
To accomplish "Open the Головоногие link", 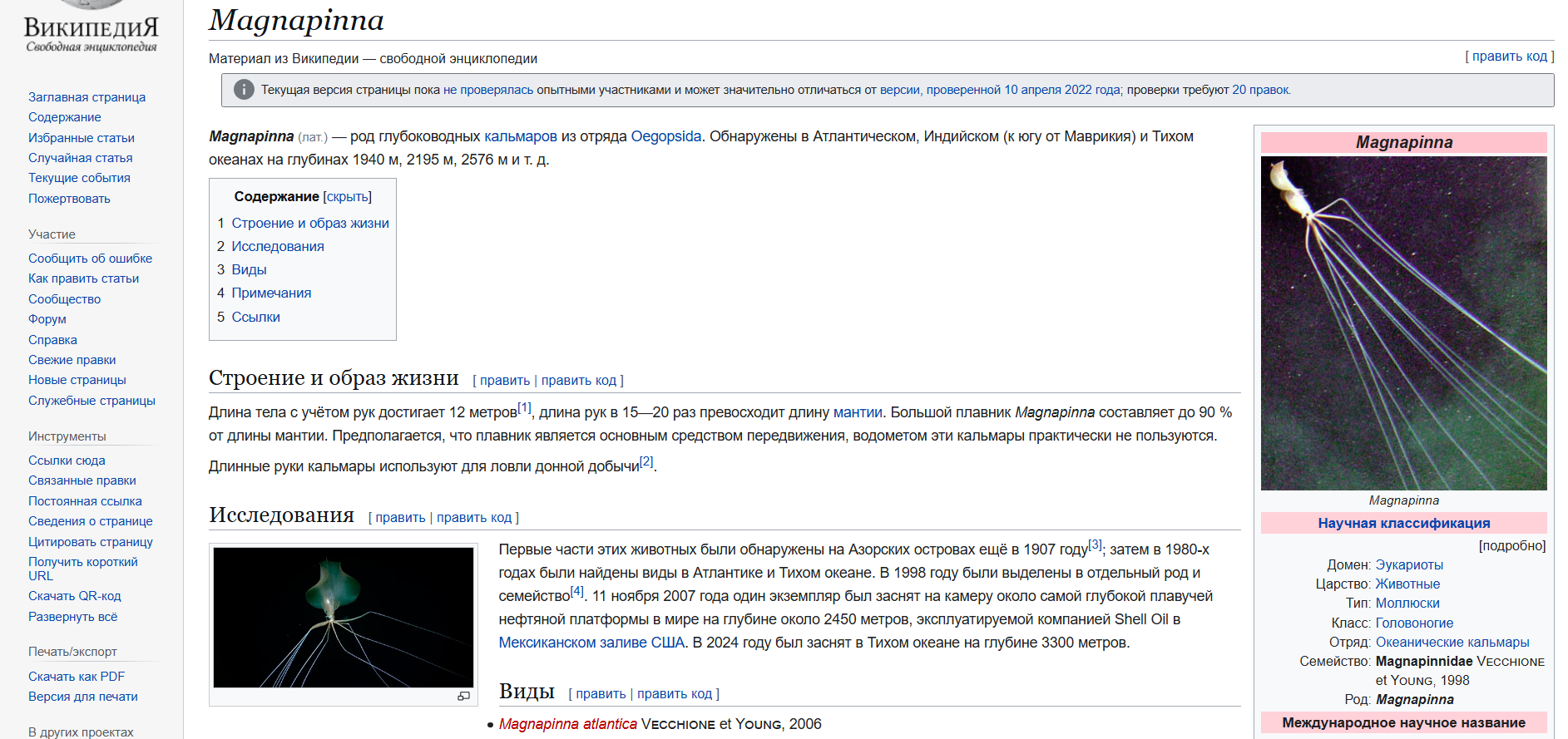I will tap(1414, 623).
